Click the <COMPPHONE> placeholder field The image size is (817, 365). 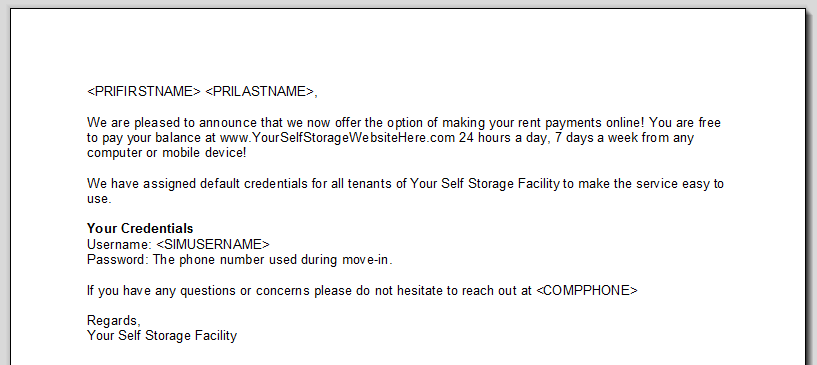pyautogui.click(x=587, y=291)
